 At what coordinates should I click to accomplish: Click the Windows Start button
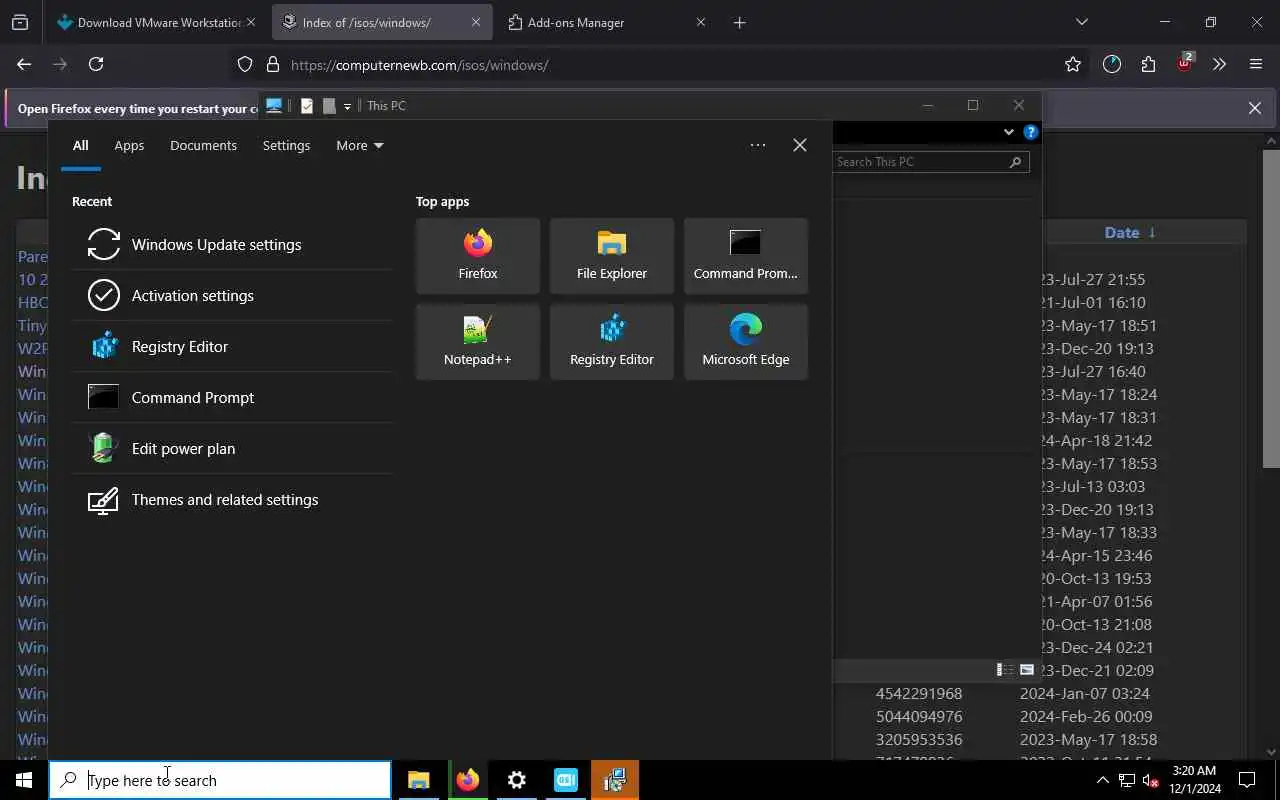[x=24, y=780]
